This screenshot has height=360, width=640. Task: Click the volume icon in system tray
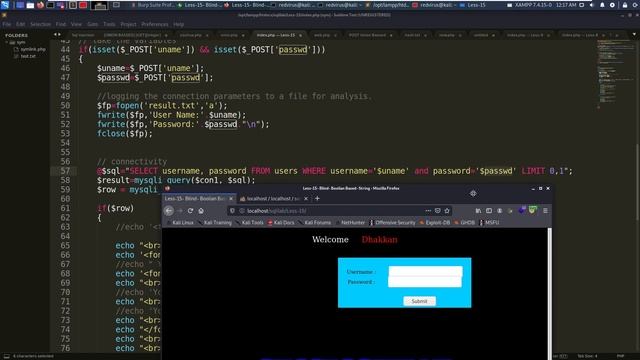pyautogui.click(x=592, y=5)
